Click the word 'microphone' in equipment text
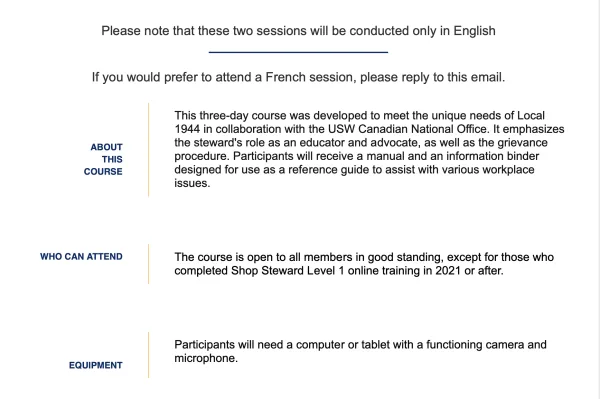 (204, 358)
